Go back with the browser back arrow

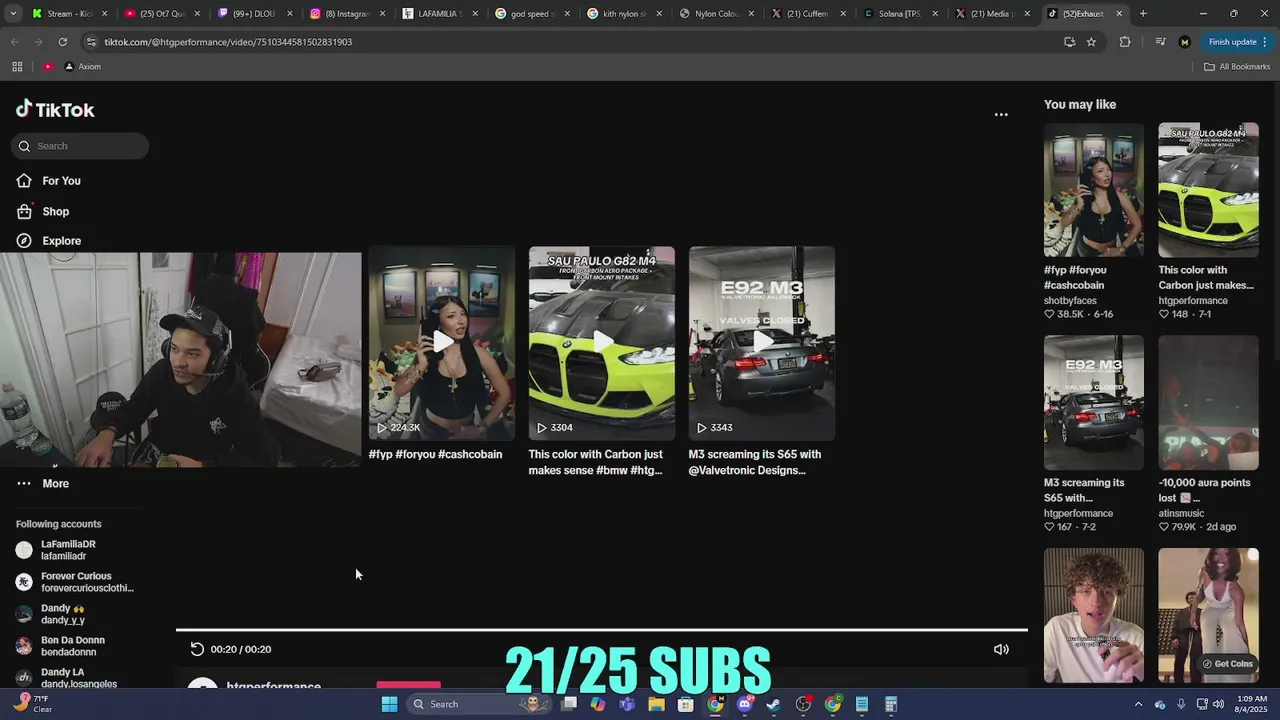pyautogui.click(x=14, y=42)
